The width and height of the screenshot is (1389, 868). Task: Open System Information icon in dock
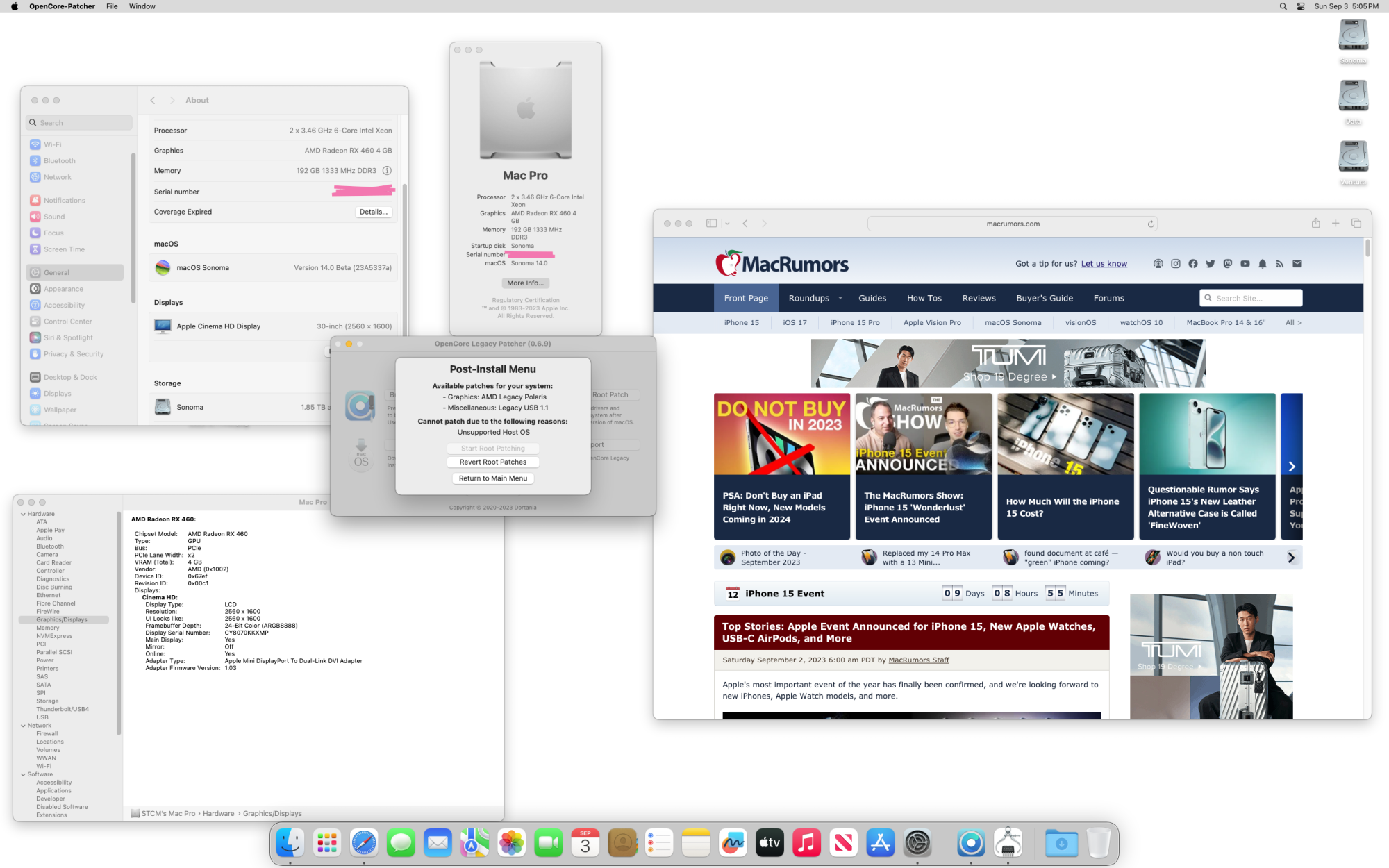(1008, 843)
